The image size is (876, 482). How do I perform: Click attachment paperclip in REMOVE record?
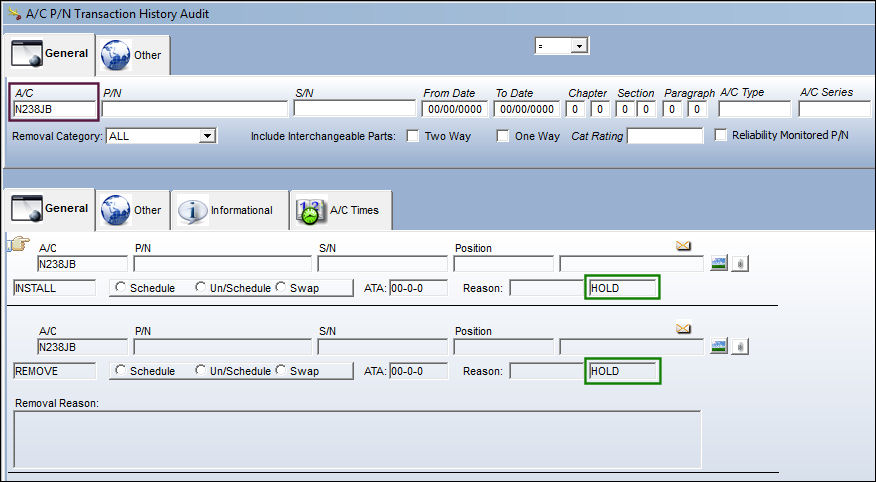[740, 347]
